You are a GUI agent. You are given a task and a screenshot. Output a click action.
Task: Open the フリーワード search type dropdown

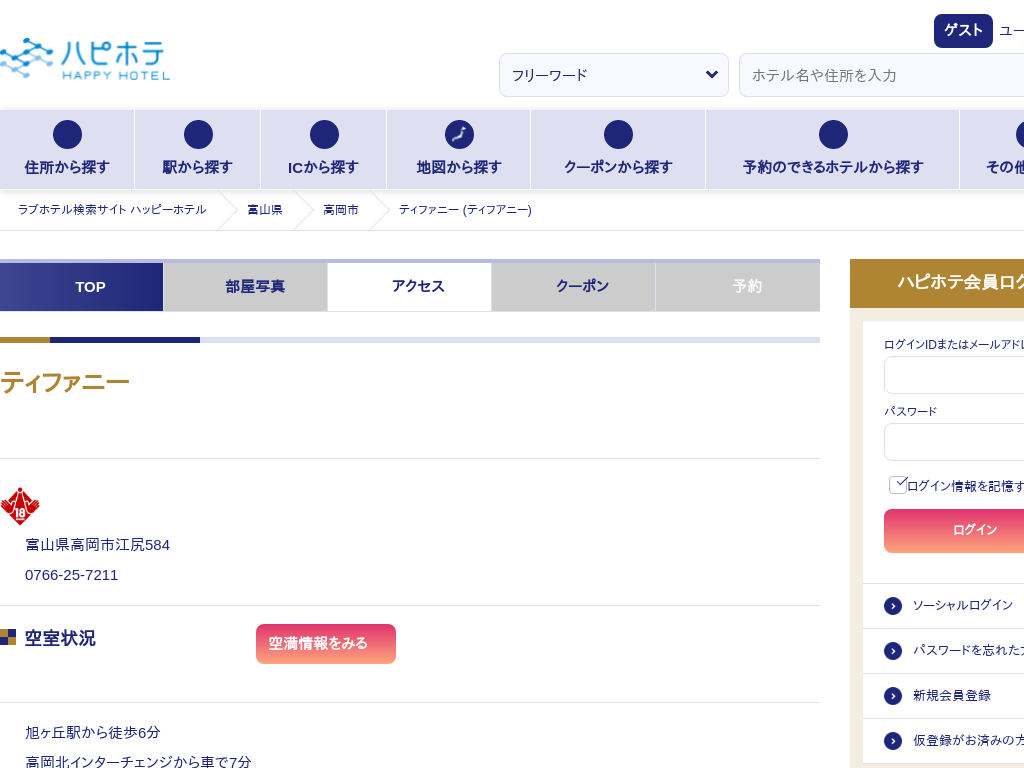click(x=614, y=75)
